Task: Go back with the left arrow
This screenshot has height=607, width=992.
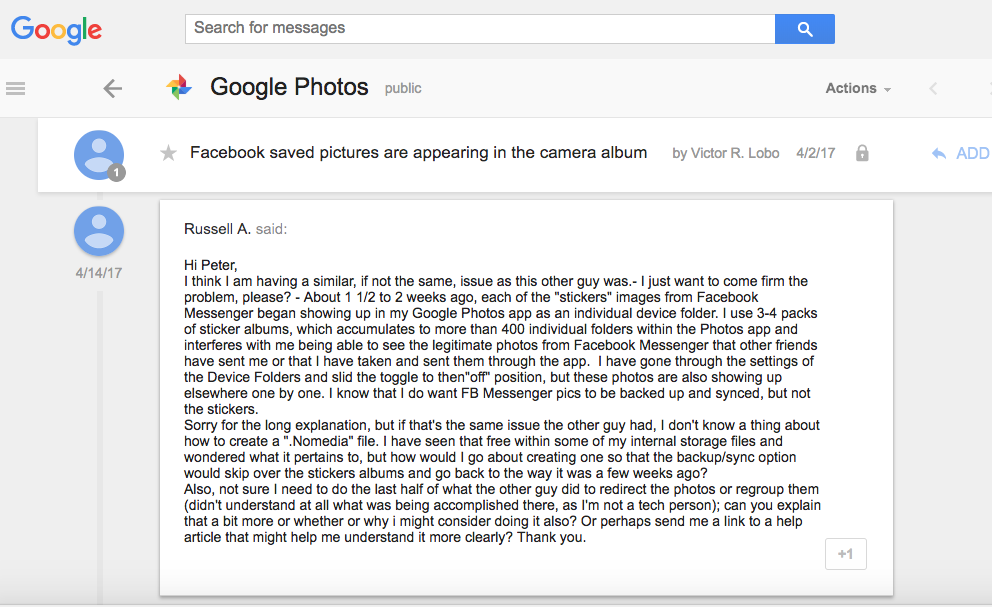Action: [112, 88]
